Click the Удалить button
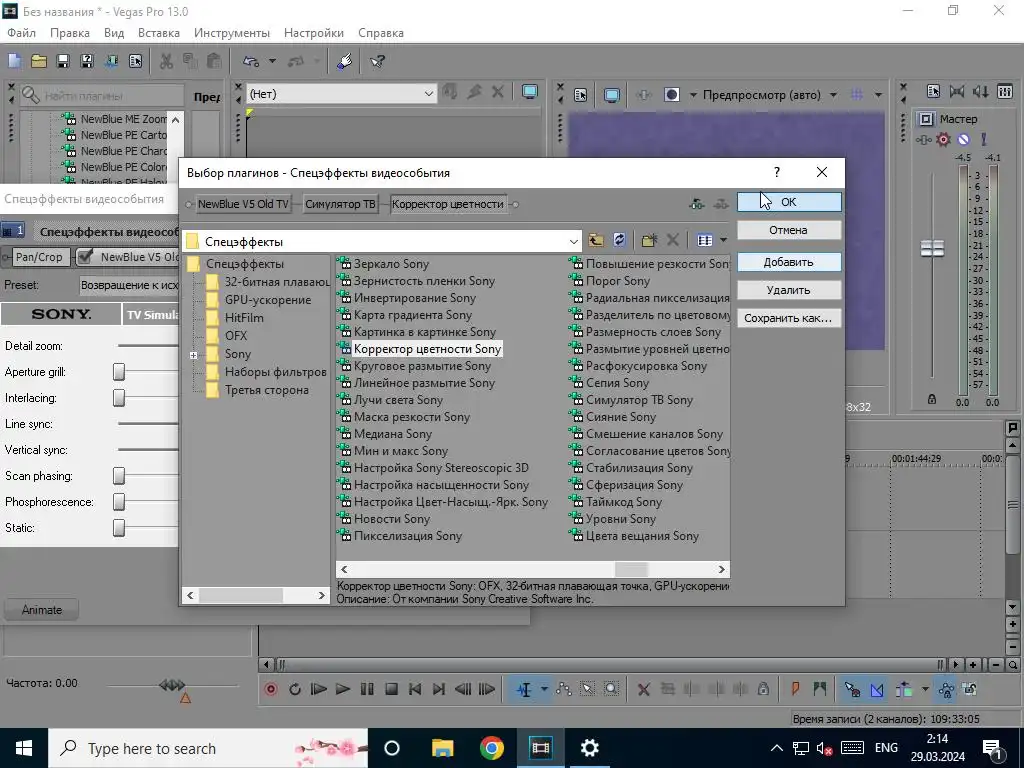1024x768 pixels. 789,290
